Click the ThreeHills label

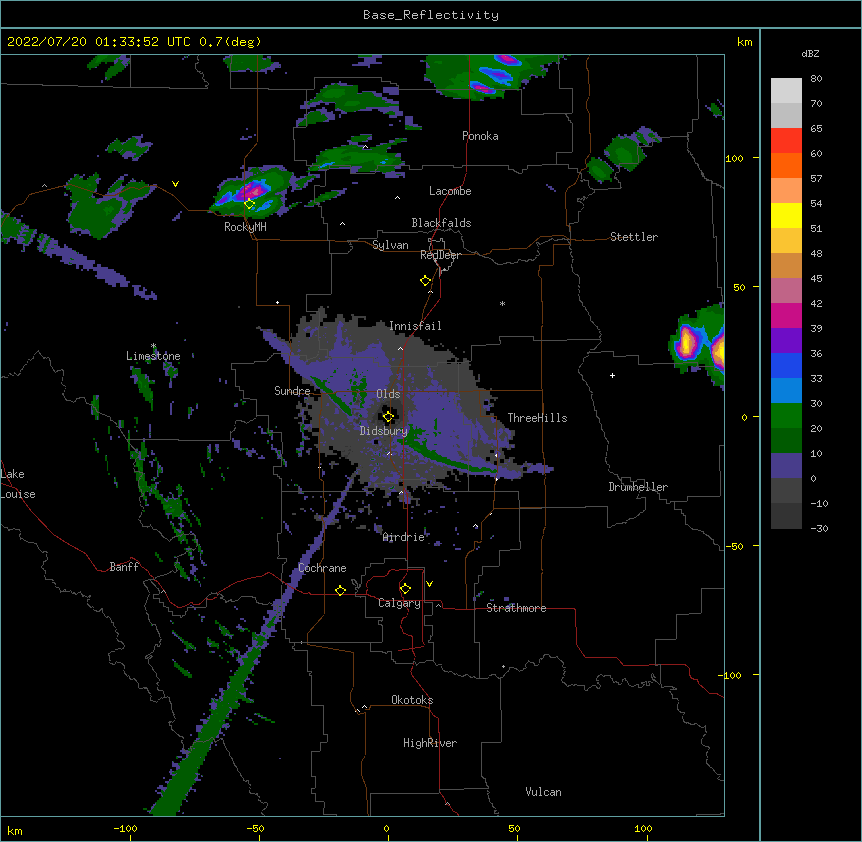[x=537, y=418]
